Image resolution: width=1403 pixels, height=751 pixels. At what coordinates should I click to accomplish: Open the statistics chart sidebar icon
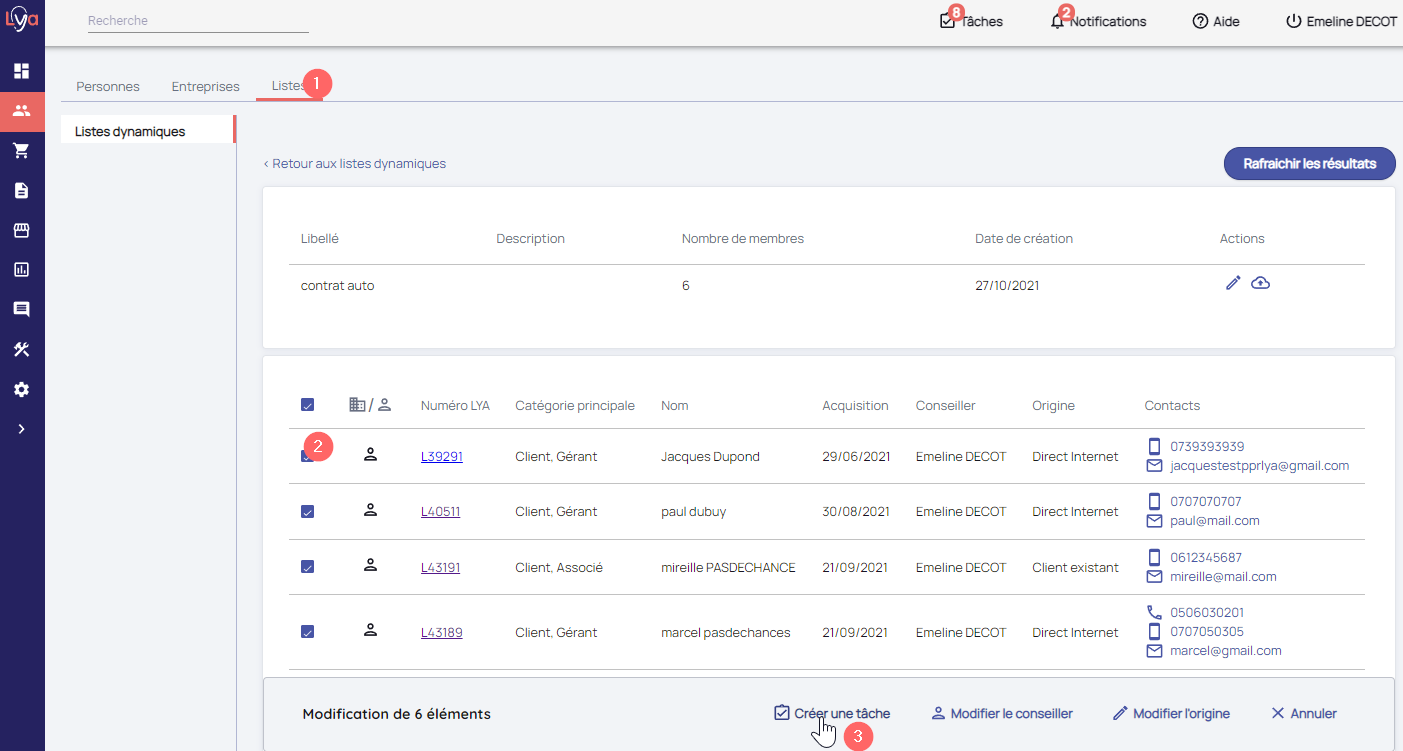coord(21,270)
